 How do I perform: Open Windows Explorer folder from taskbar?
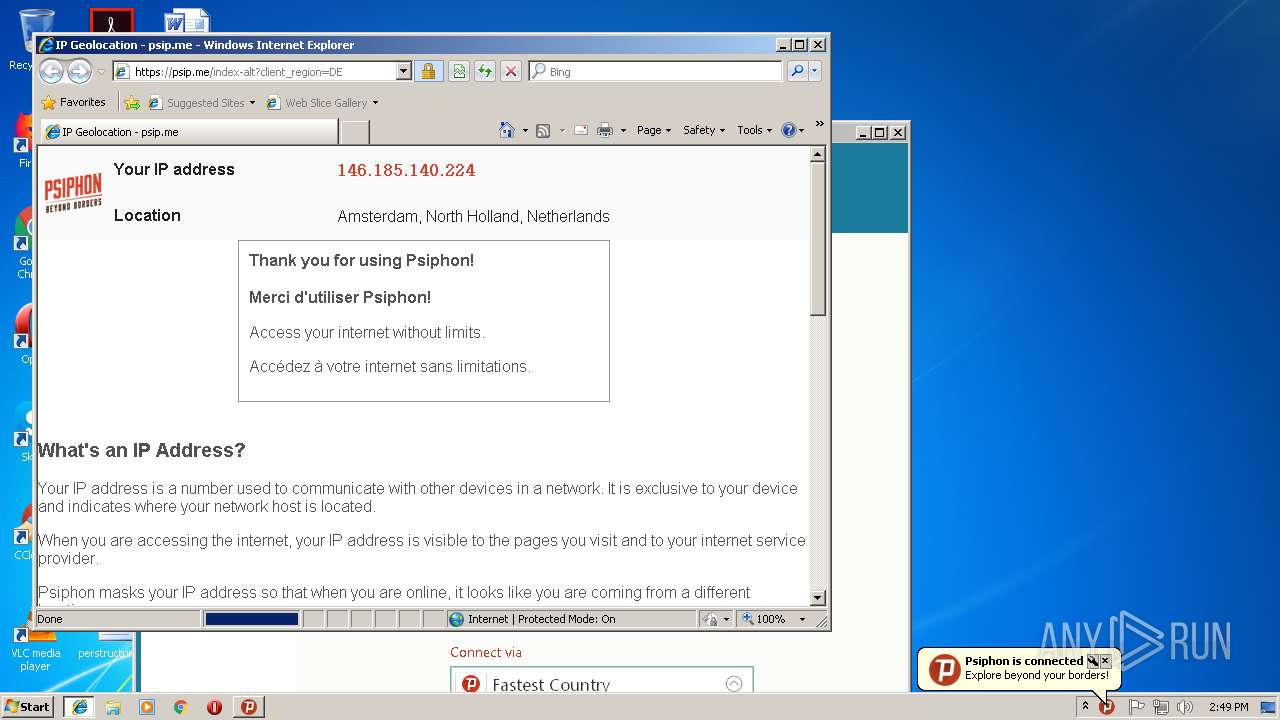point(113,706)
